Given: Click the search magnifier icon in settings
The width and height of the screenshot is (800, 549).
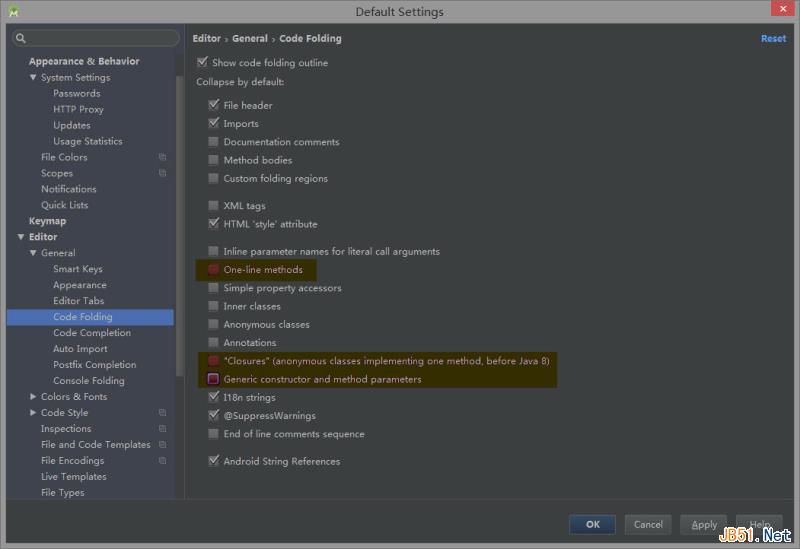Looking at the screenshot, I should (20, 38).
